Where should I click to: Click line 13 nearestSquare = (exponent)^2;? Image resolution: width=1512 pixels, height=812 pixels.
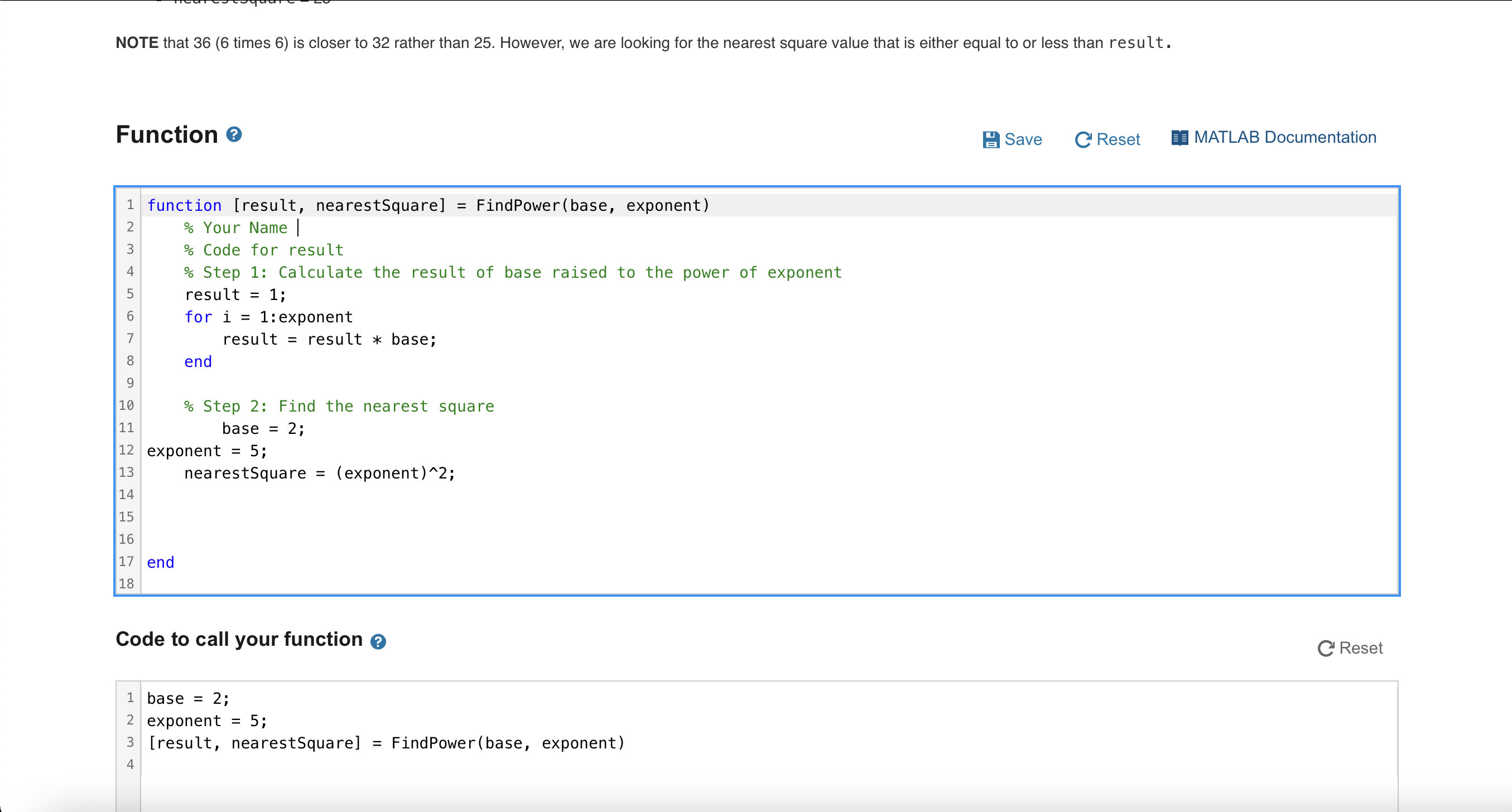(319, 473)
